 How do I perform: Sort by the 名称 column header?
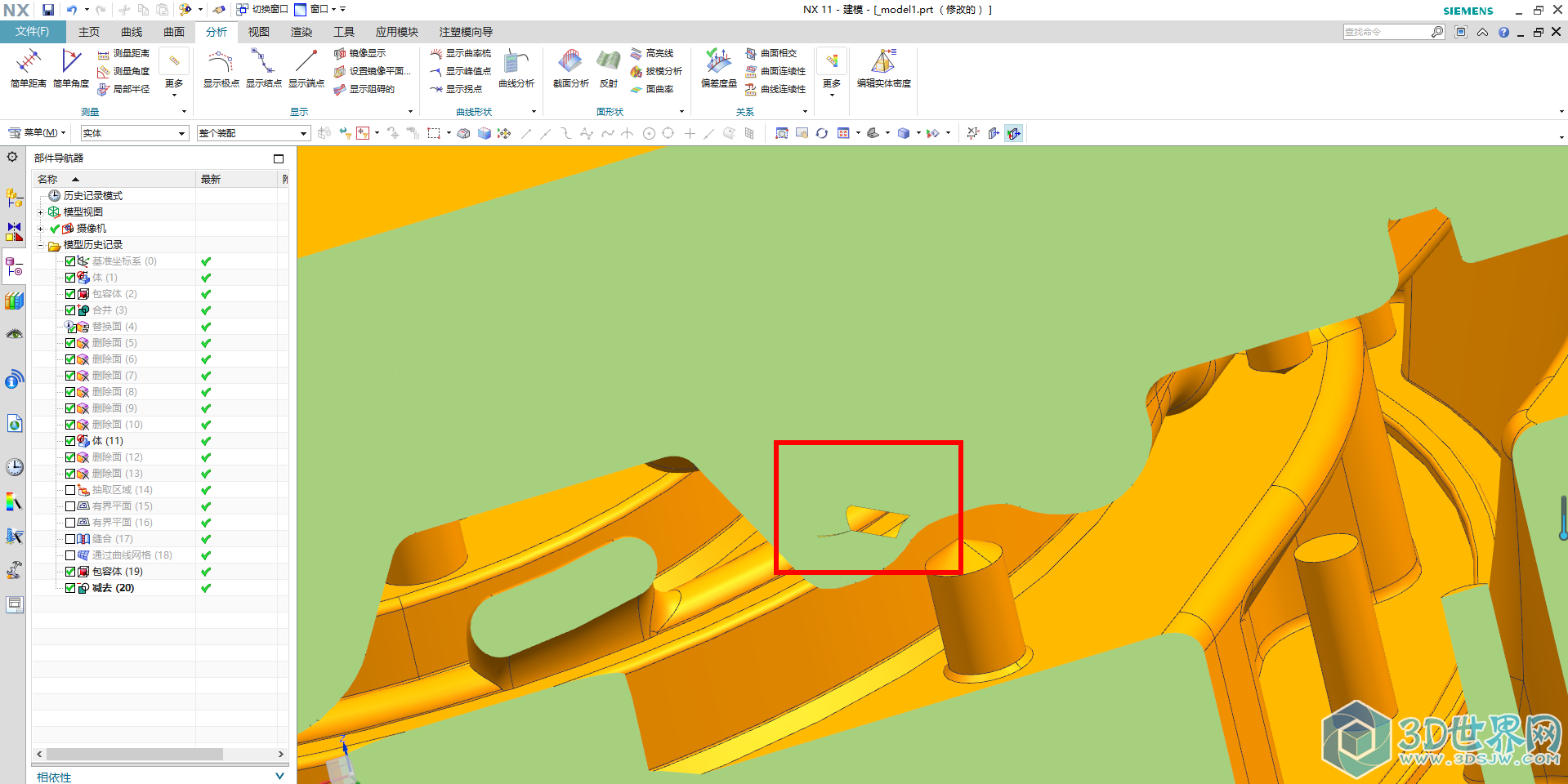click(x=114, y=179)
